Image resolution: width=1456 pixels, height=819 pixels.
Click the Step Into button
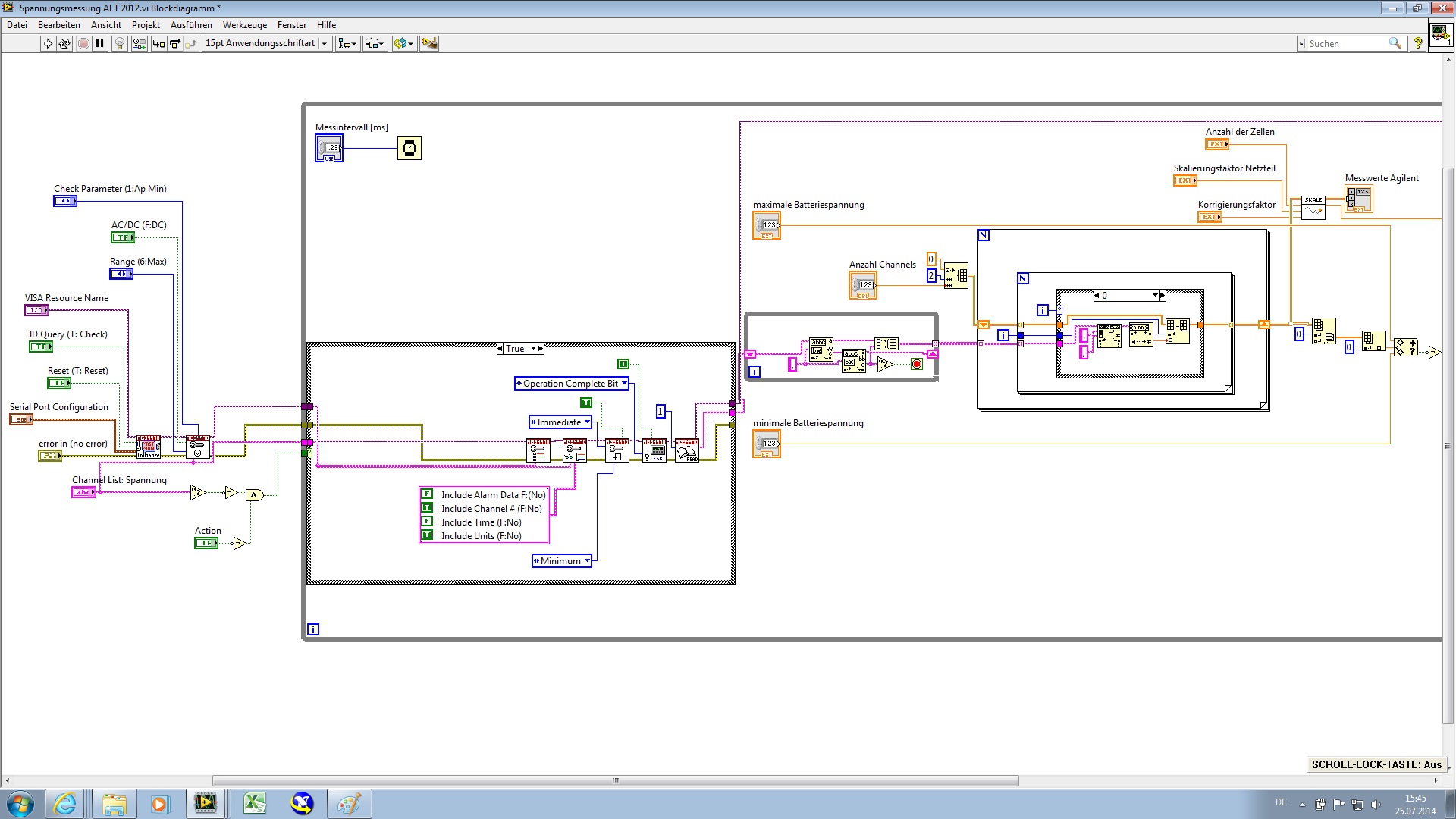[158, 44]
